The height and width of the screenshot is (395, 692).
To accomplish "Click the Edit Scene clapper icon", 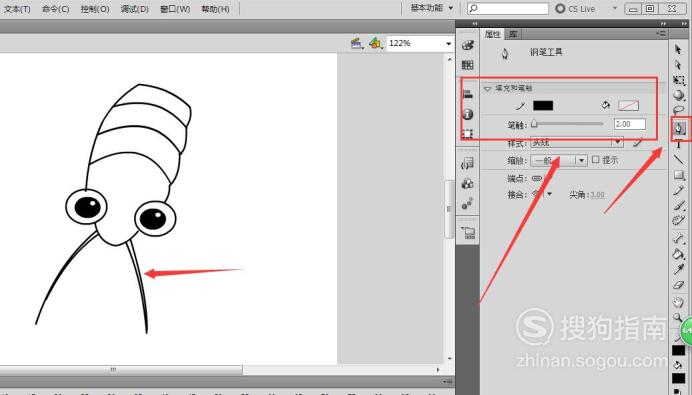I will (357, 43).
